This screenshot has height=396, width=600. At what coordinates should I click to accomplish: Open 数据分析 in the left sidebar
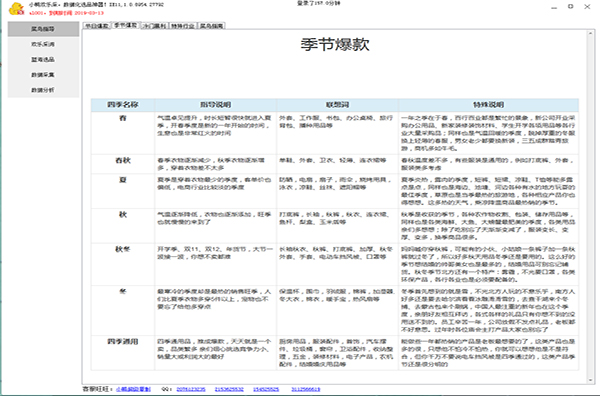pos(43,90)
